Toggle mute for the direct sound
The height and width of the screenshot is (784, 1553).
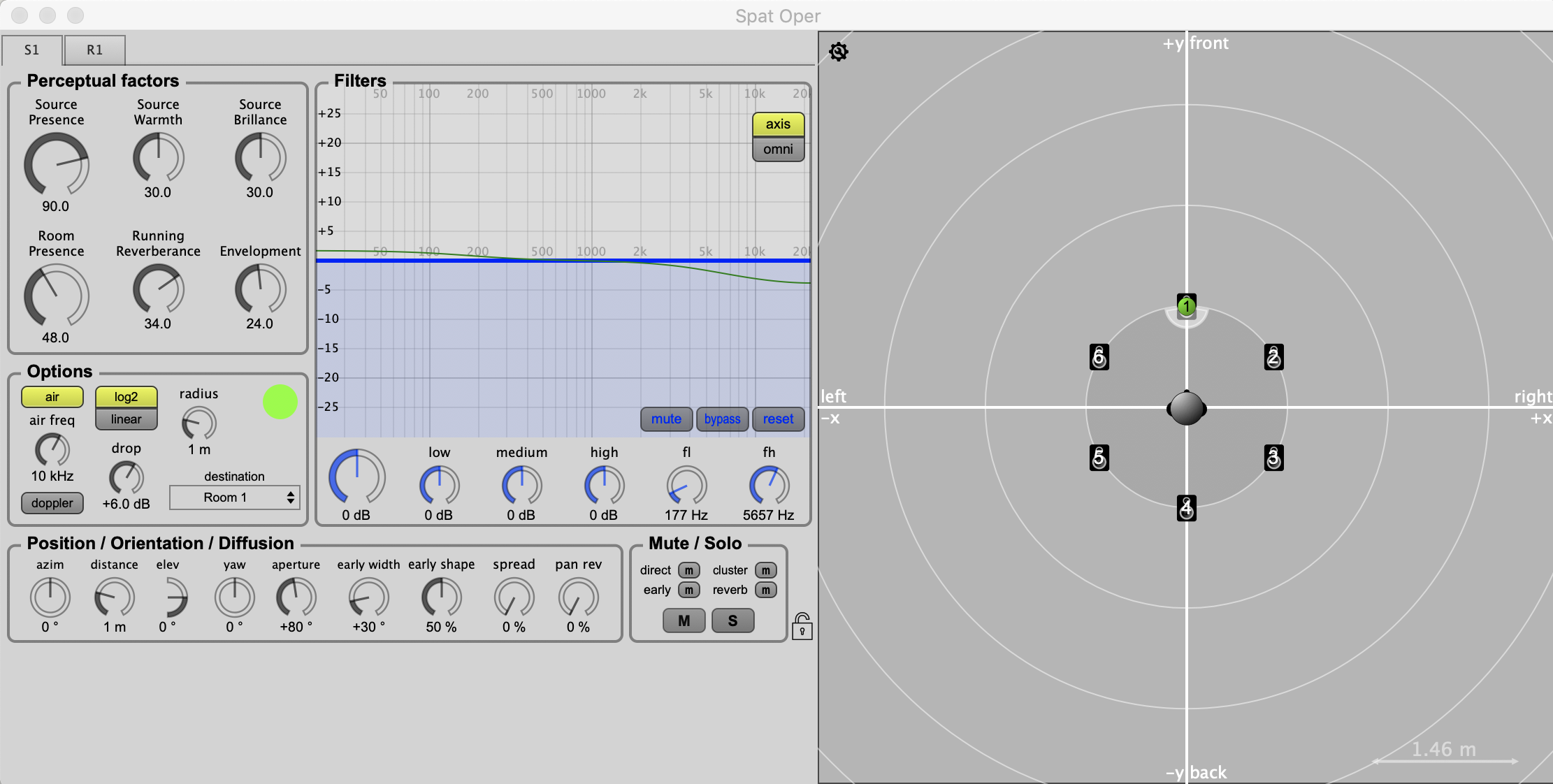pos(688,570)
